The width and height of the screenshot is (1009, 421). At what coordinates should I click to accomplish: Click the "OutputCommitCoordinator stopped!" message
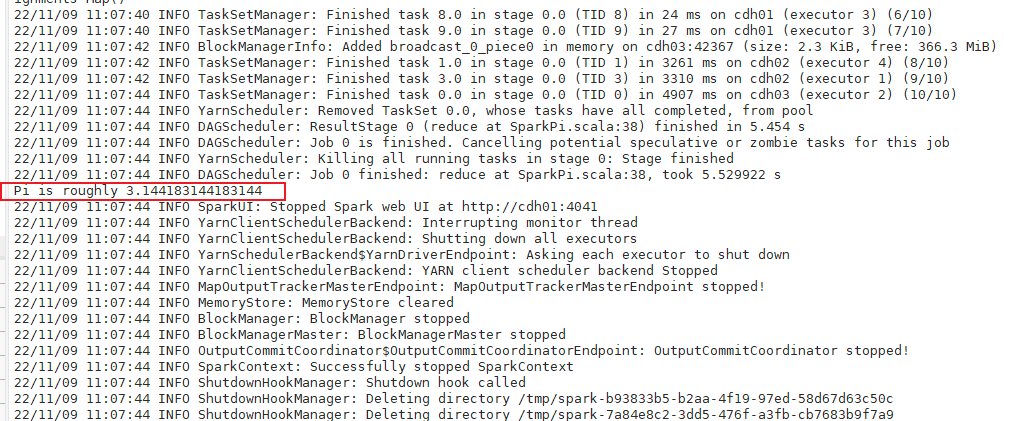(781, 350)
